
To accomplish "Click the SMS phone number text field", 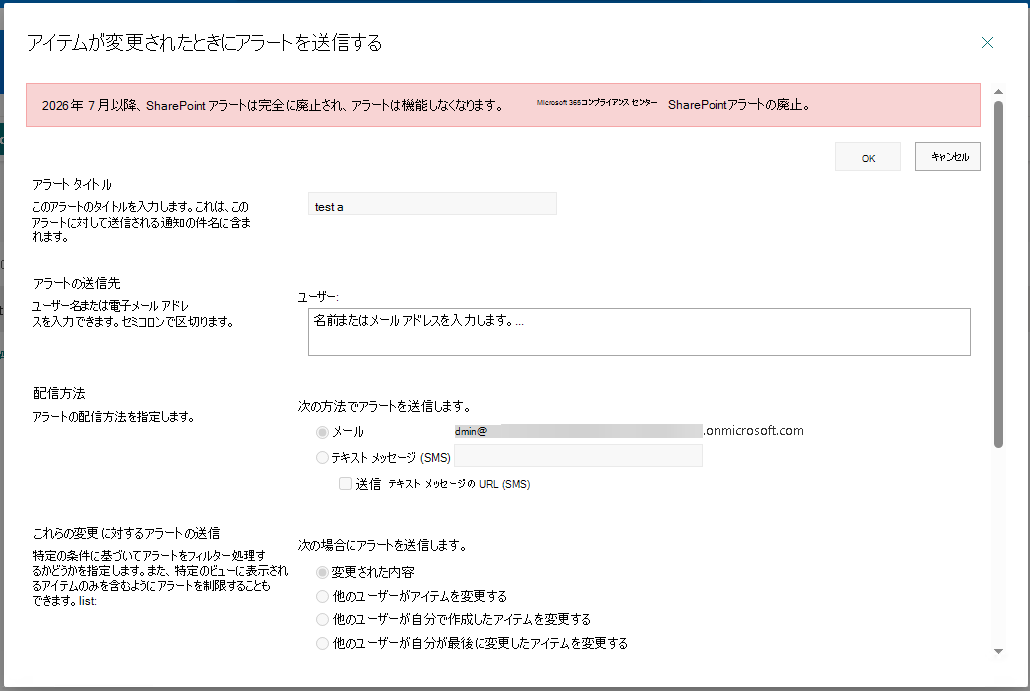I will tap(578, 455).
